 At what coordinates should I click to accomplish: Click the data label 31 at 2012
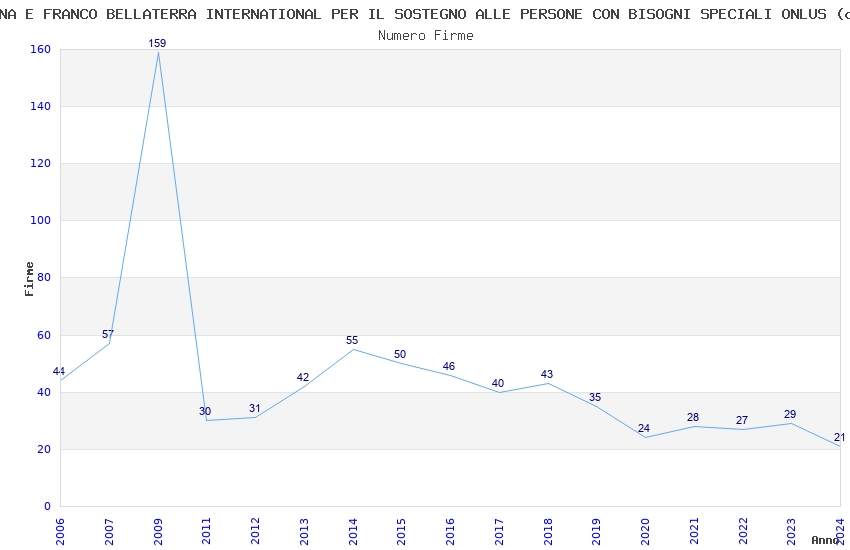pyautogui.click(x=255, y=409)
